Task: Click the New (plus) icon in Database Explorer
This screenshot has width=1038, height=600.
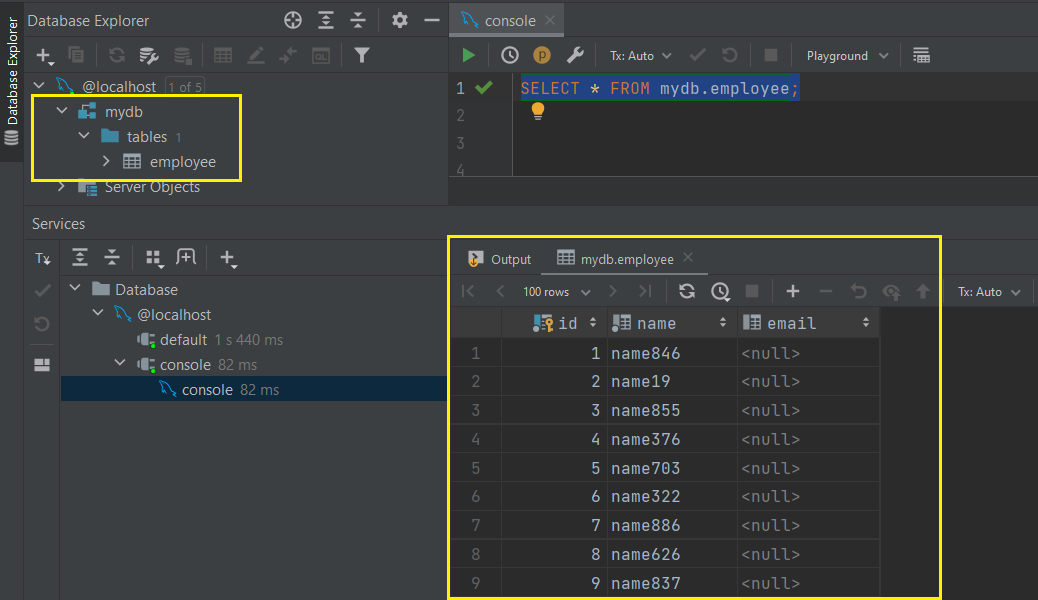Action: point(44,56)
